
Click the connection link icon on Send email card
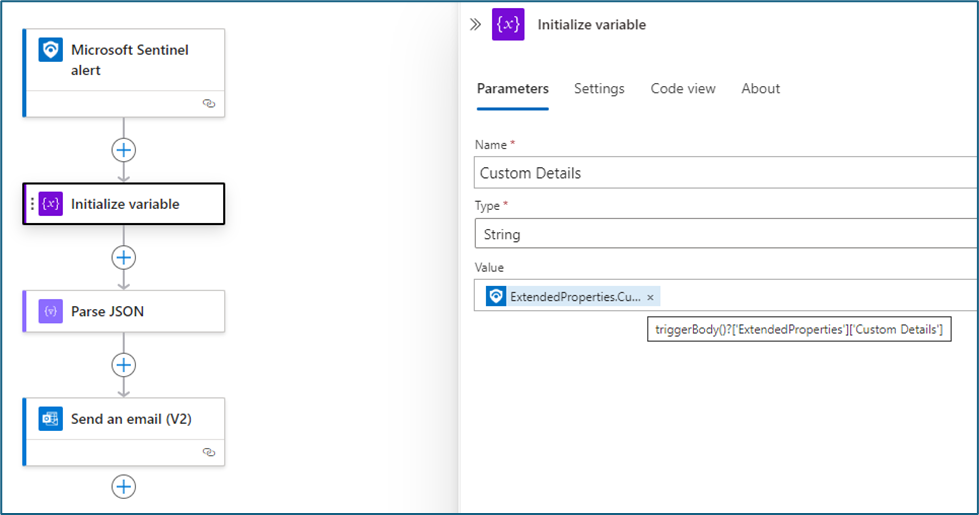pyautogui.click(x=208, y=452)
